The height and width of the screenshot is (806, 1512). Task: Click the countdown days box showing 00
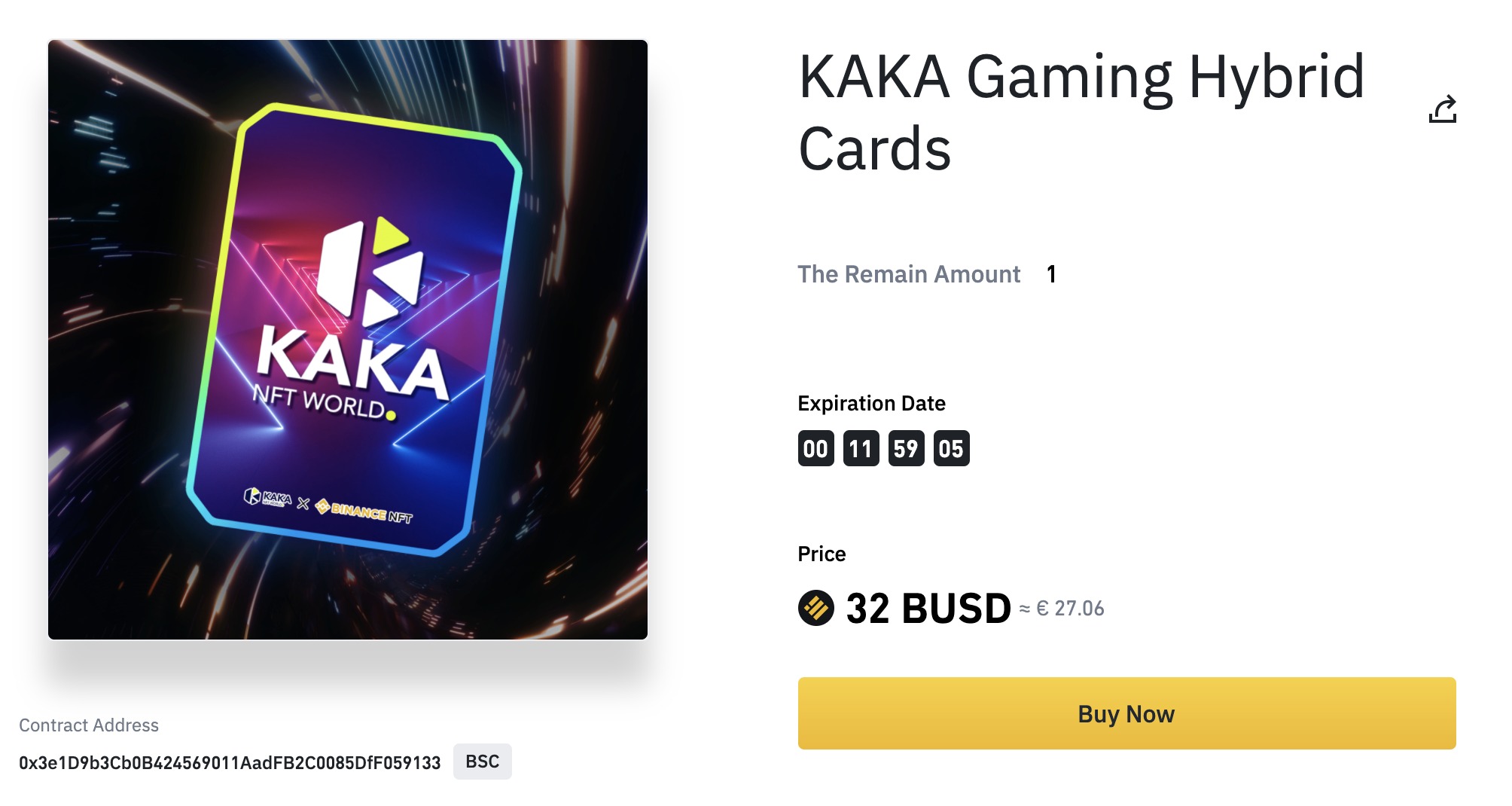(815, 449)
